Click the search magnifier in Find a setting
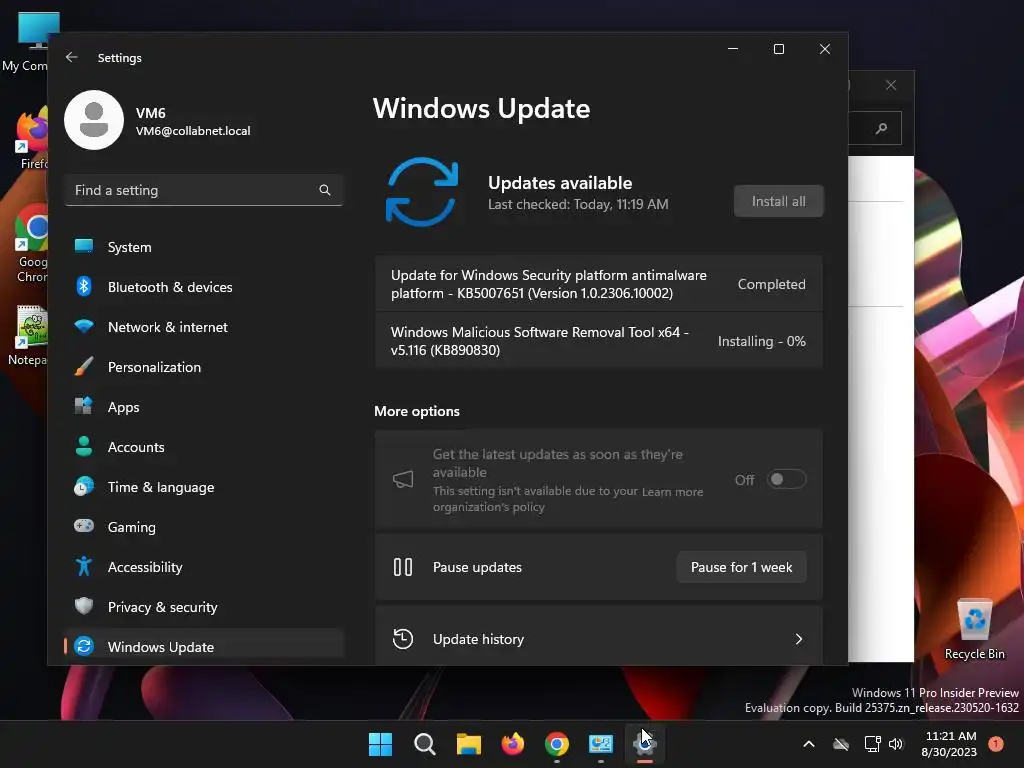 pos(325,190)
